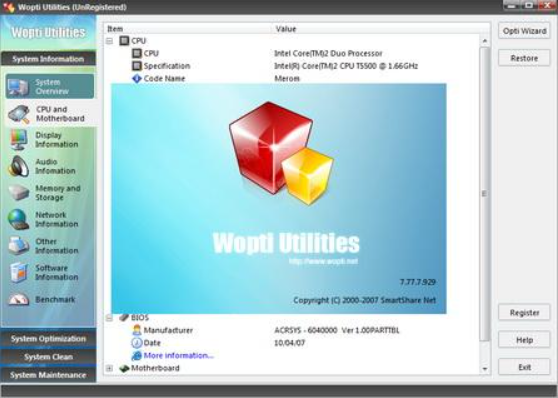Open the System Clean section
Image resolution: width=558 pixels, height=398 pixels.
click(x=48, y=357)
